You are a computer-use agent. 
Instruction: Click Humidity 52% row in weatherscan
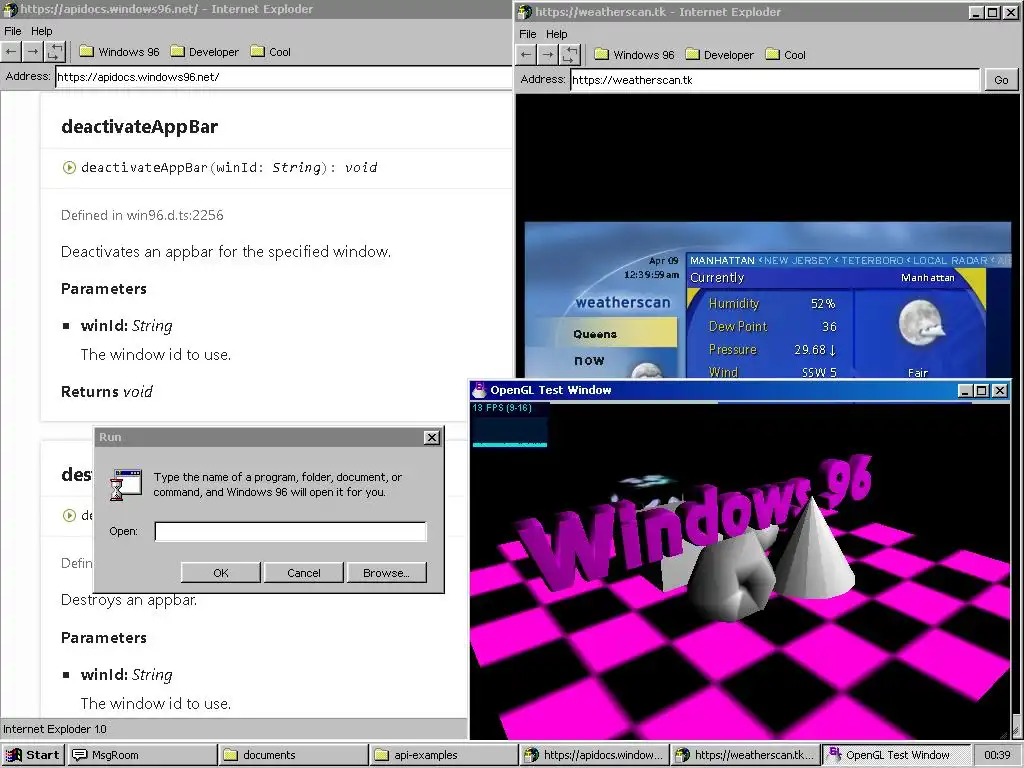pos(772,304)
